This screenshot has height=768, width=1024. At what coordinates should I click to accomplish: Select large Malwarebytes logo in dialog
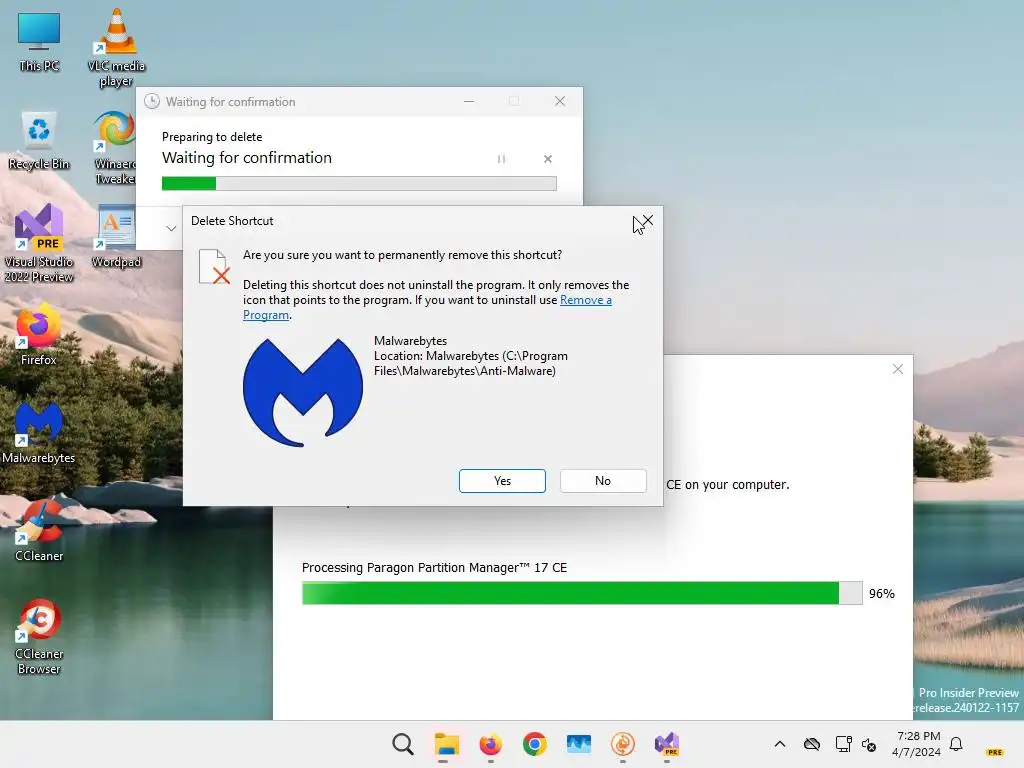coord(302,392)
